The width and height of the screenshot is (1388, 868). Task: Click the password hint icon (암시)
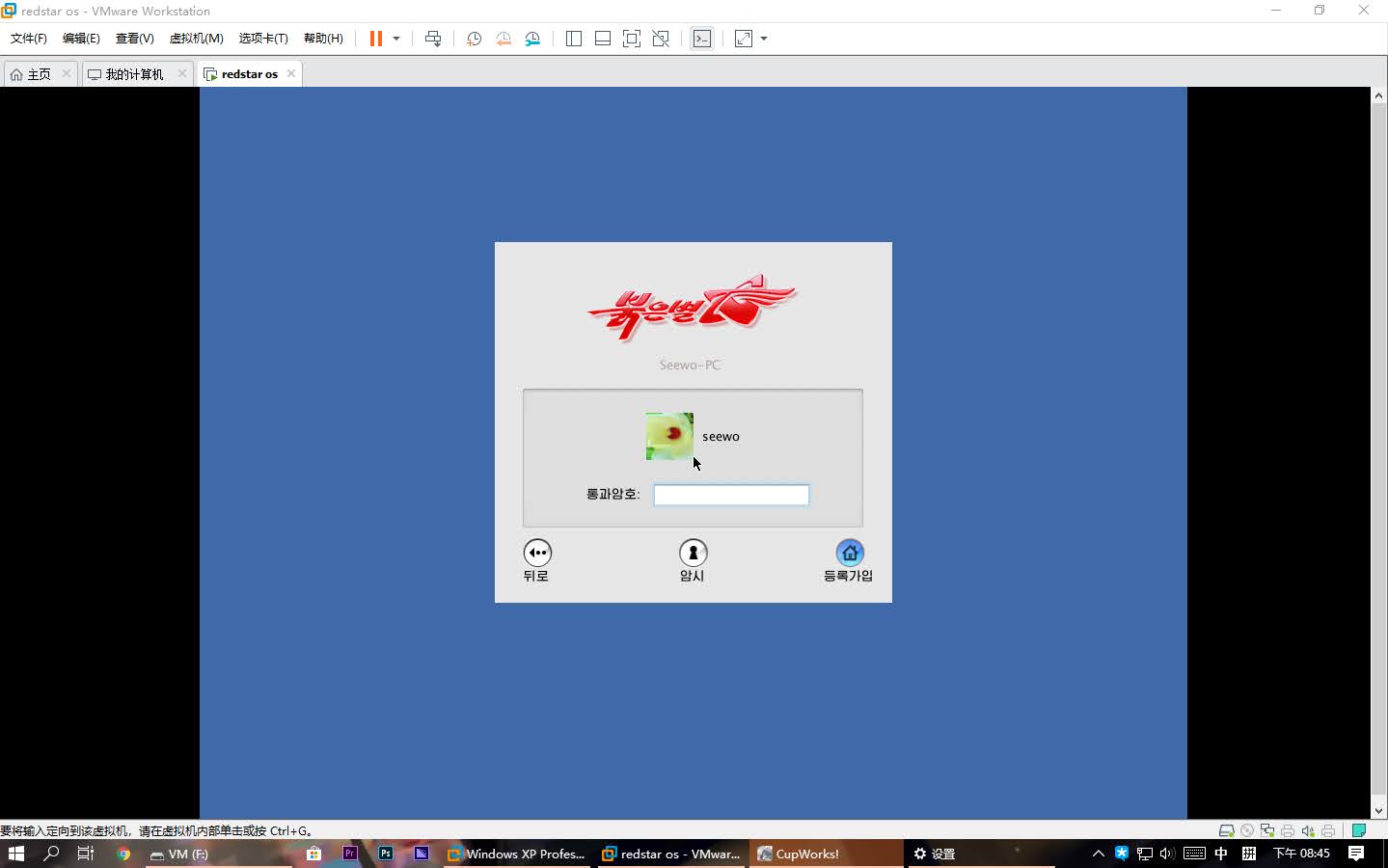693,553
